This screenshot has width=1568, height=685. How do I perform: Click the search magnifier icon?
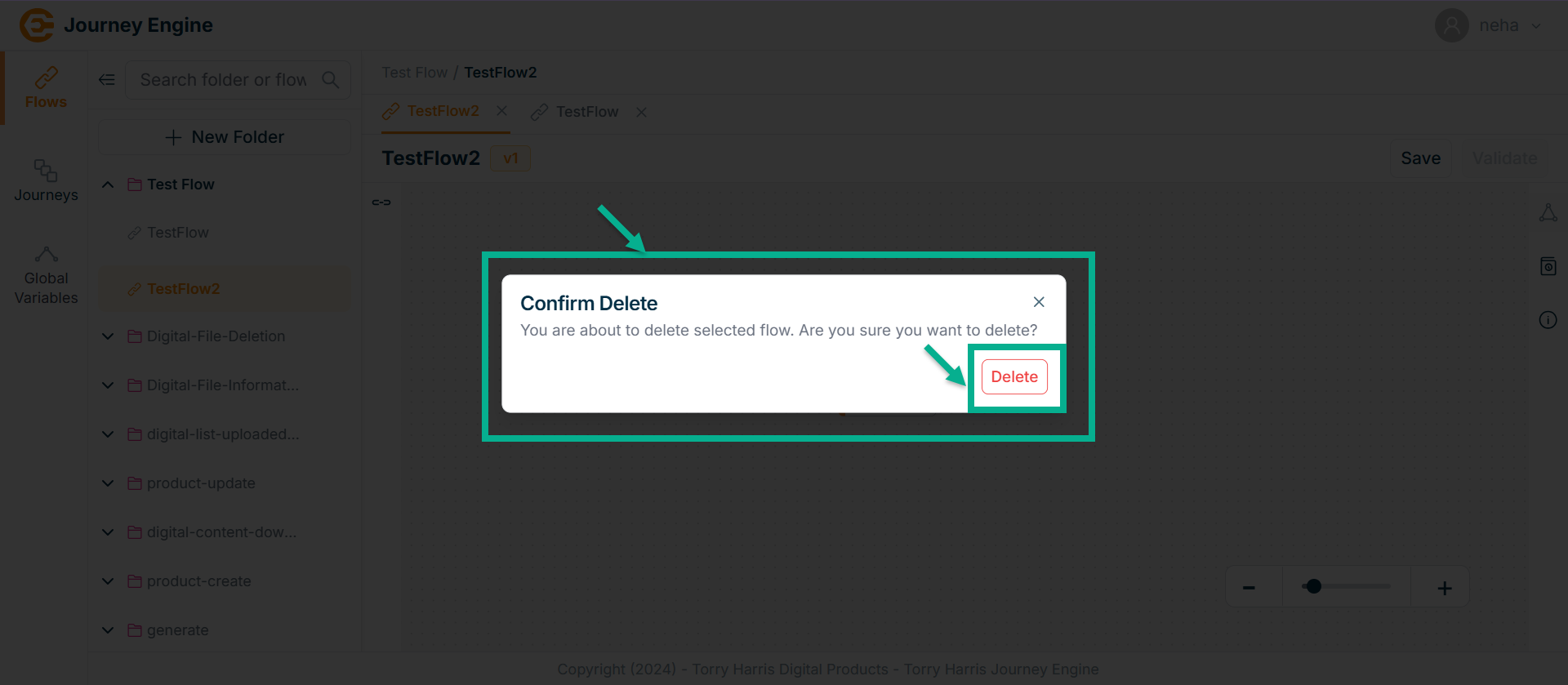(x=330, y=80)
